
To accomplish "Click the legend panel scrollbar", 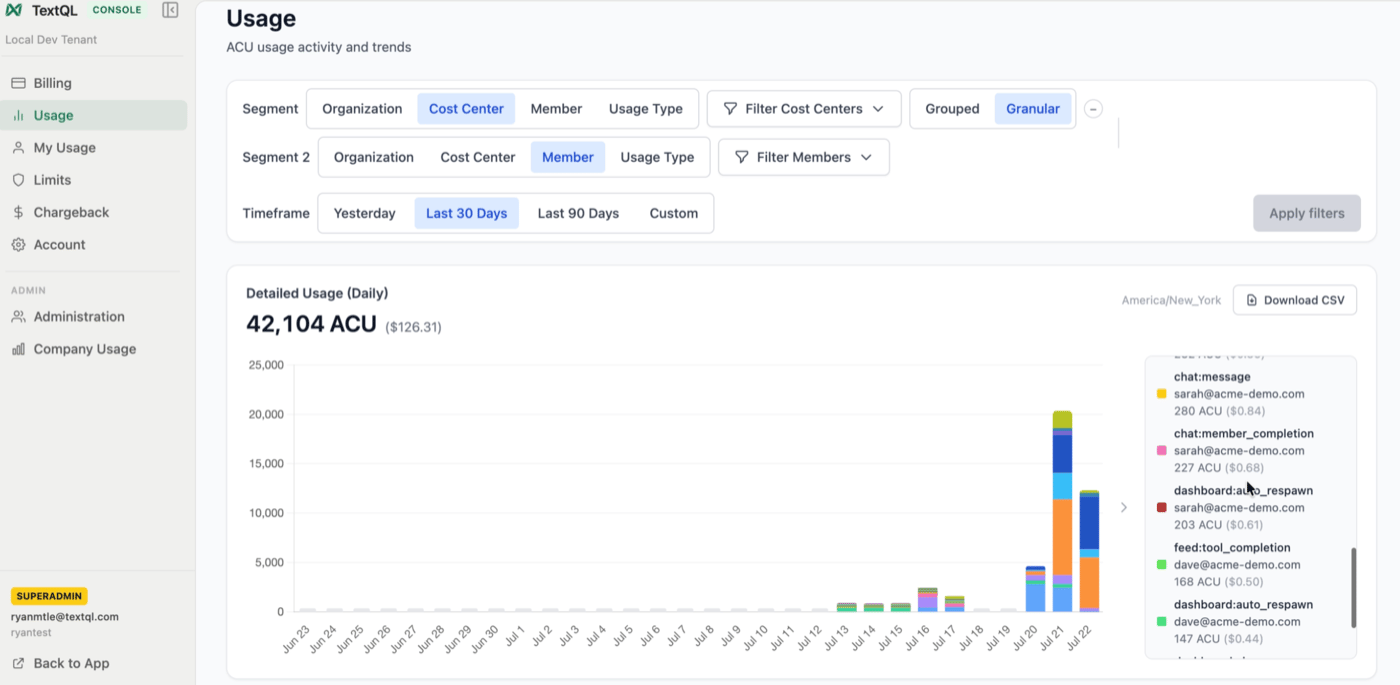I will [x=1354, y=588].
